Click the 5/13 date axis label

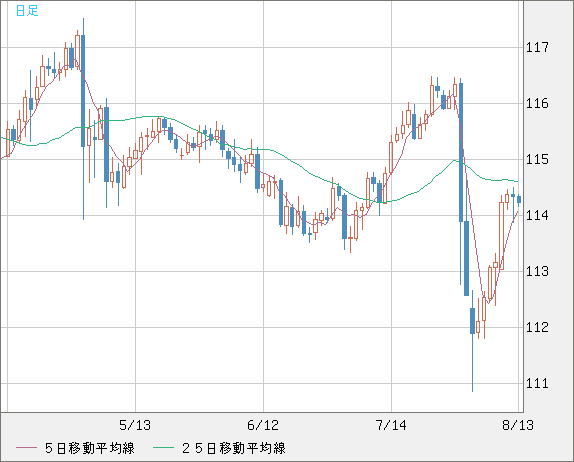pyautogui.click(x=135, y=425)
